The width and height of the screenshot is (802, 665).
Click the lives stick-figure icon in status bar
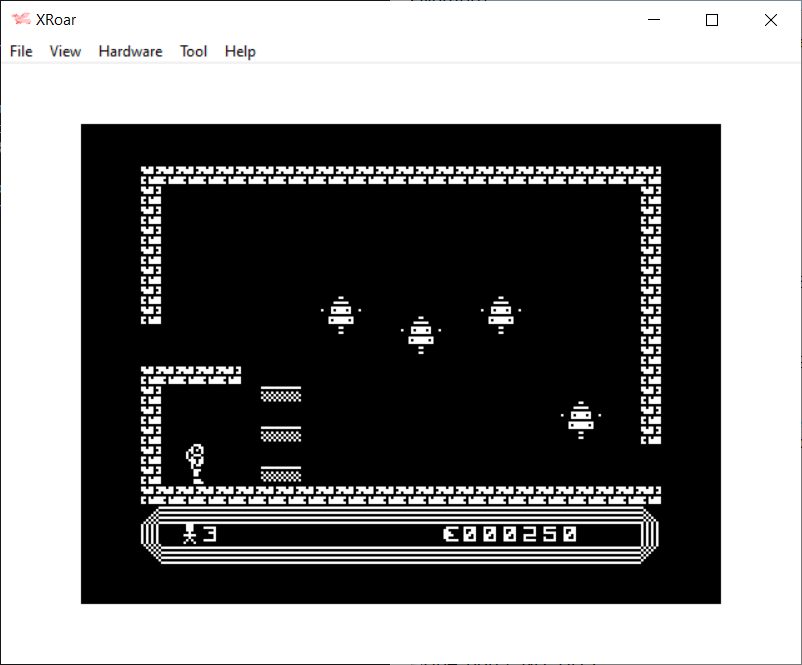point(189,534)
